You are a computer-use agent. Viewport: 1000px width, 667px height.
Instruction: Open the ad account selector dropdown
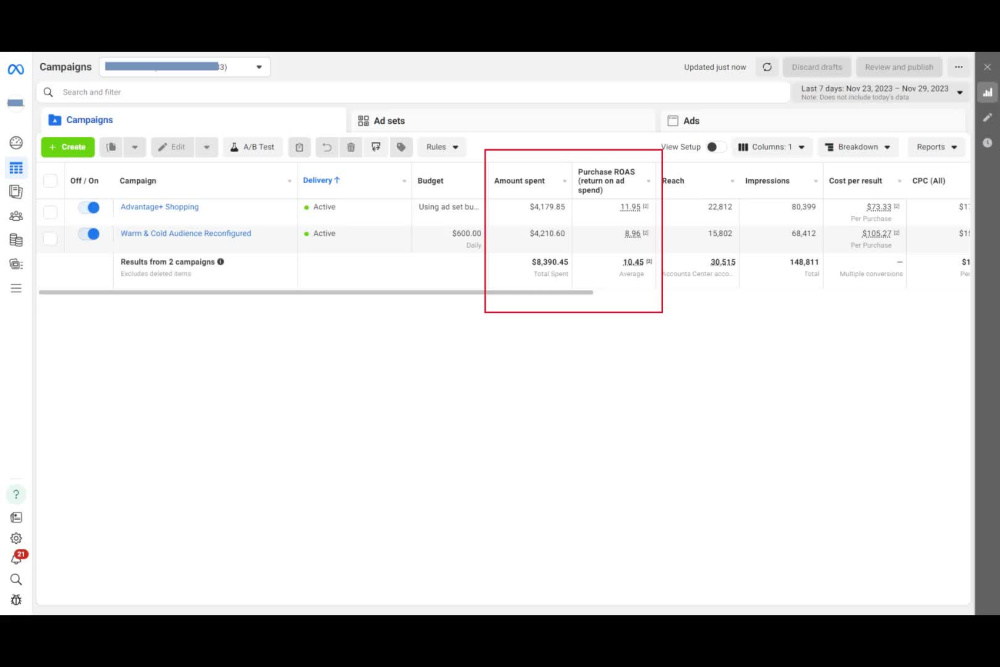[184, 67]
